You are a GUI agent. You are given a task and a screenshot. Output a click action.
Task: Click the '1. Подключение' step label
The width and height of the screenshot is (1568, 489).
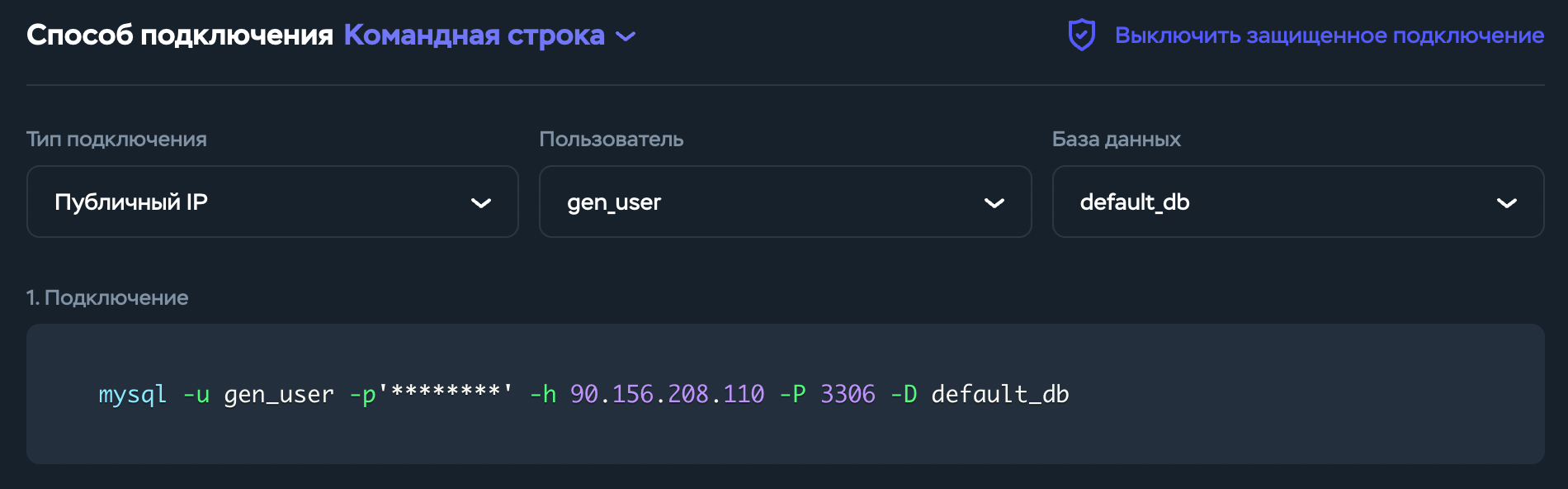click(107, 297)
